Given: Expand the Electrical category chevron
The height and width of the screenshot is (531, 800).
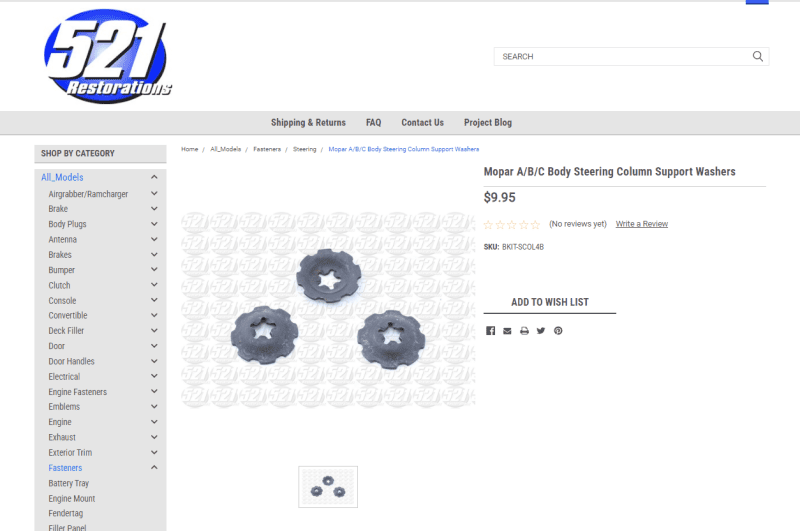Looking at the screenshot, I should pyautogui.click(x=154, y=377).
